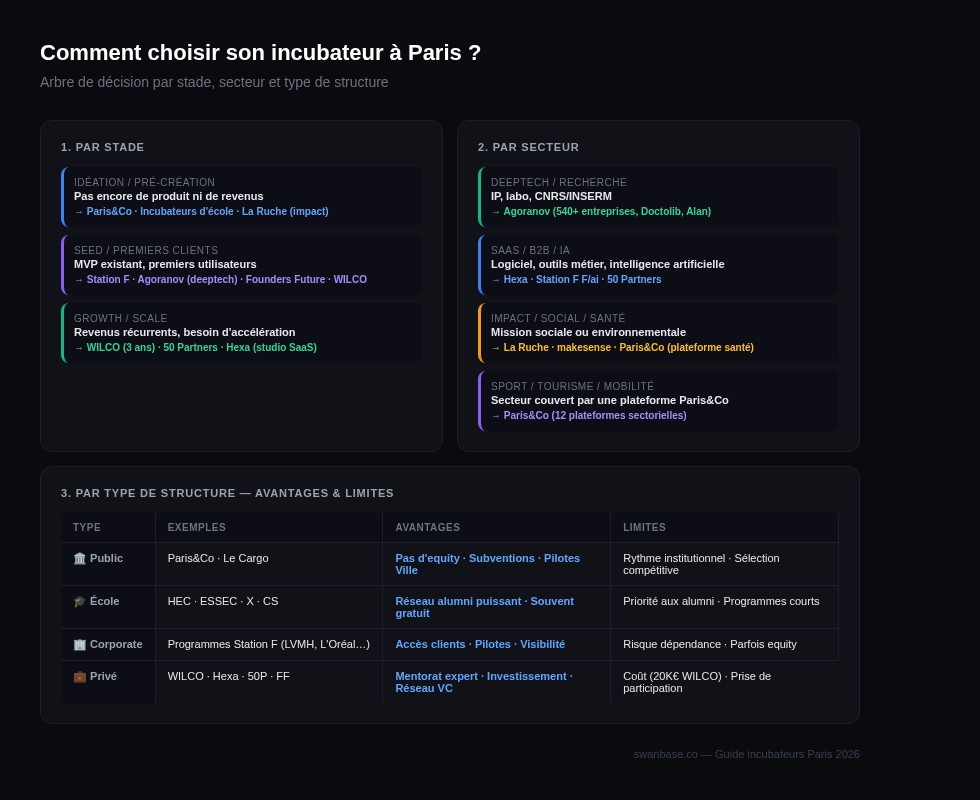Click the '3. PAR TYPE DE STRUCTURE' heading
The image size is (980, 800).
click(228, 493)
